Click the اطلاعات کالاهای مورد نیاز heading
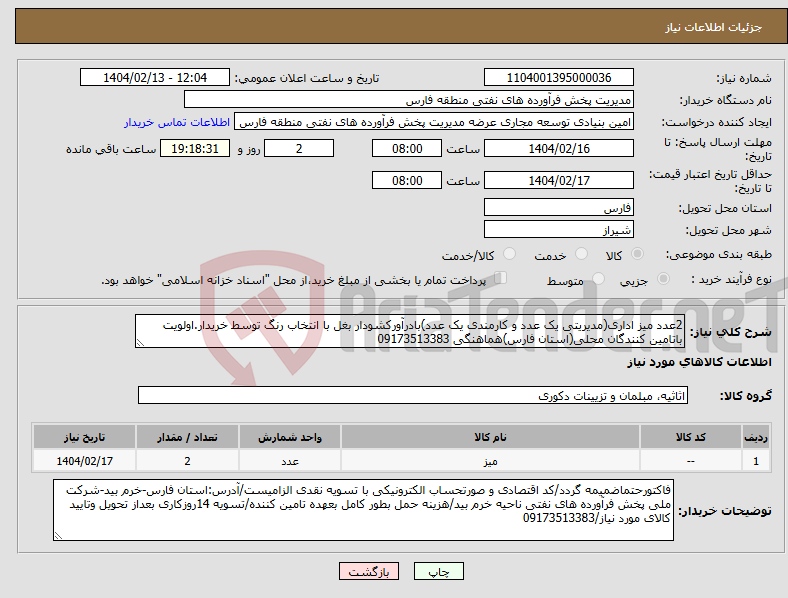 [x=699, y=362]
